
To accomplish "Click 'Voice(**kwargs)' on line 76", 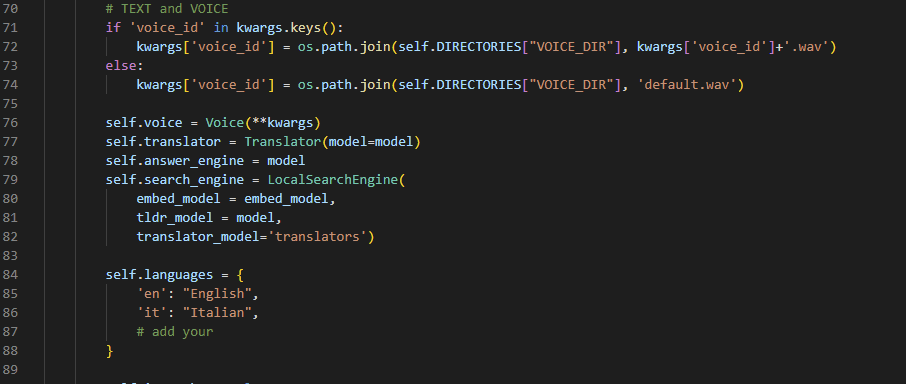I will pos(263,123).
